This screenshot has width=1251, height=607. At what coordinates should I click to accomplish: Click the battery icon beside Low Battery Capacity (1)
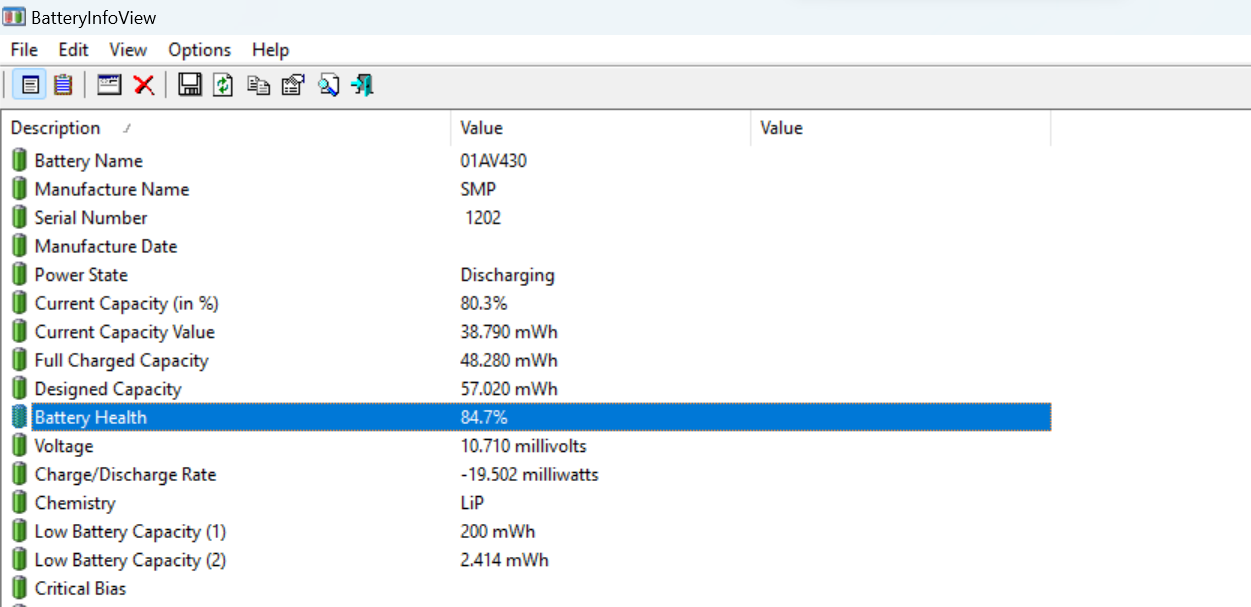tap(19, 531)
